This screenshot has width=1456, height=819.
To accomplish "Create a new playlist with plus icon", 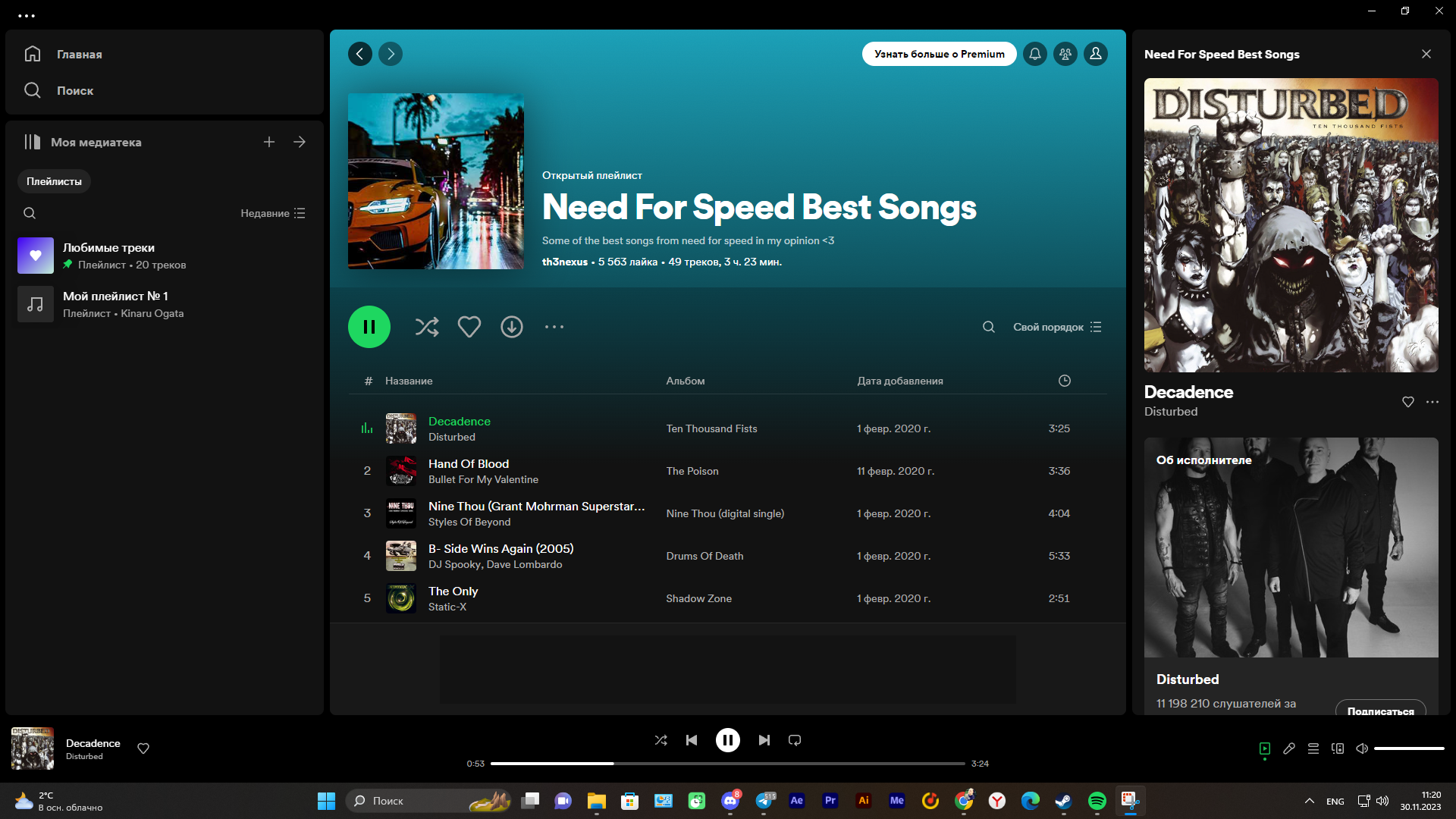I will click(269, 142).
